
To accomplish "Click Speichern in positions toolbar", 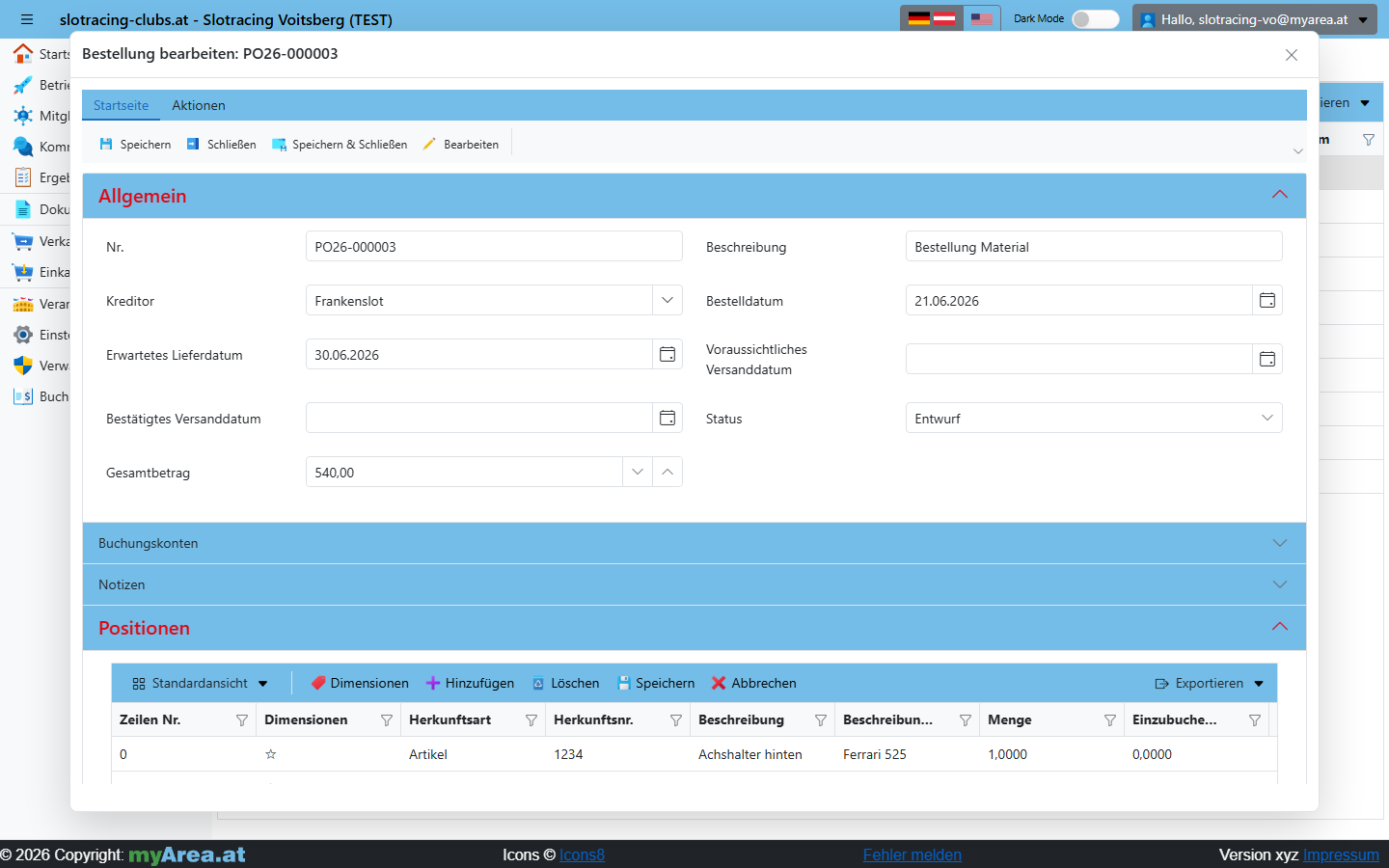I will tap(655, 683).
